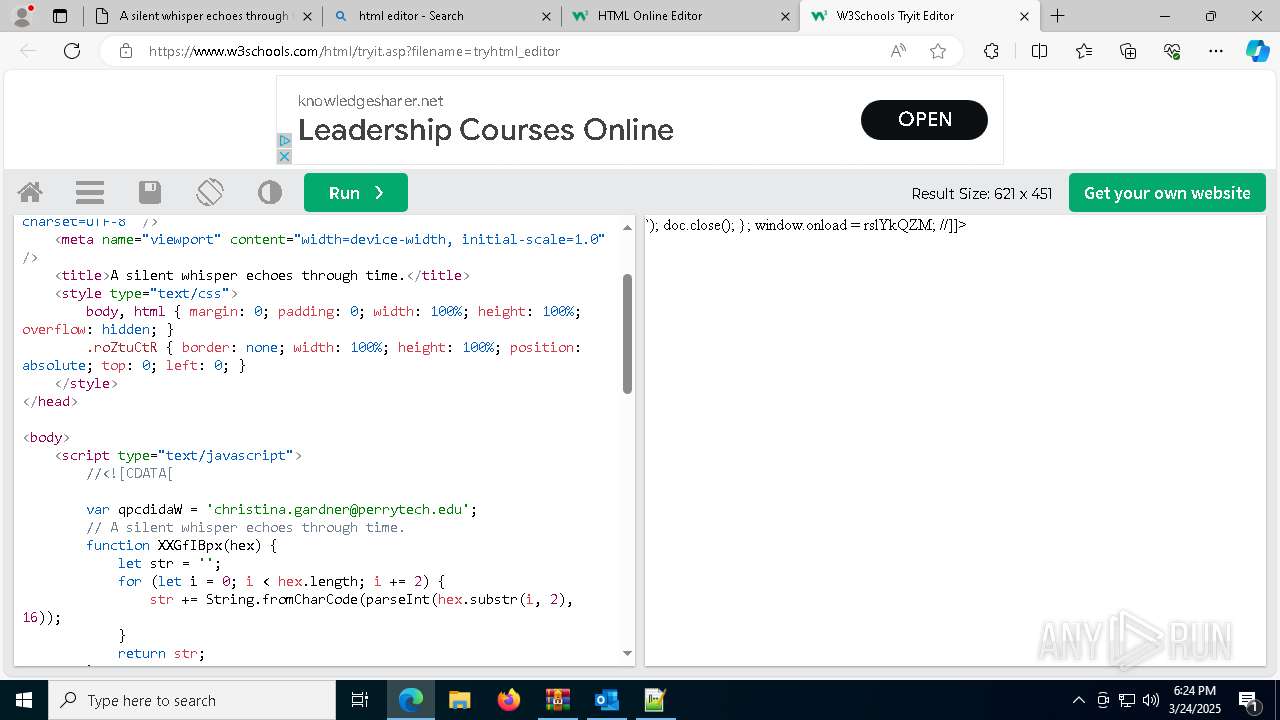The height and width of the screenshot is (720, 1280).
Task: Click the result pane output text
Action: (806, 225)
